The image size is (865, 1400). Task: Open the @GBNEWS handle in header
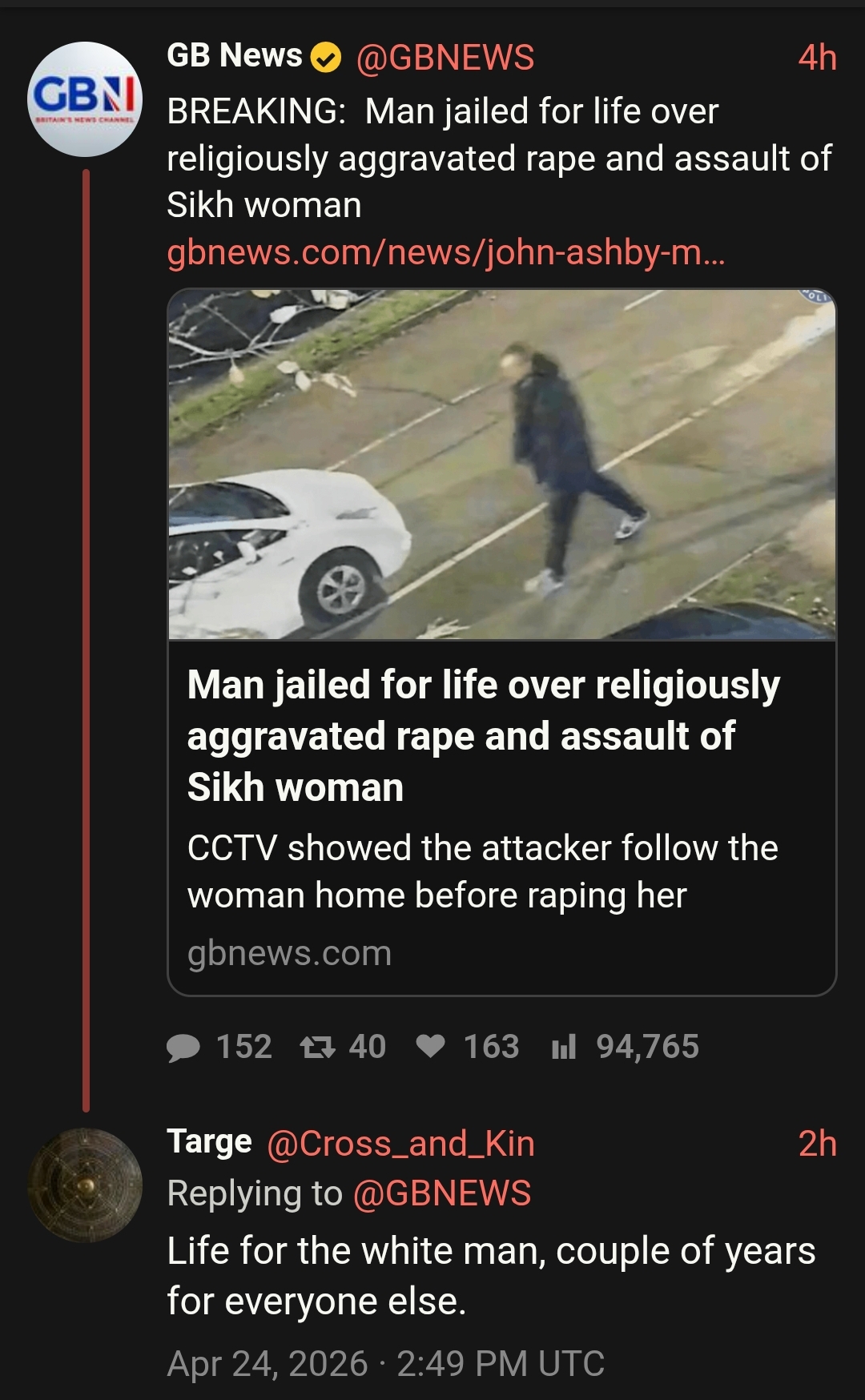[x=445, y=58]
